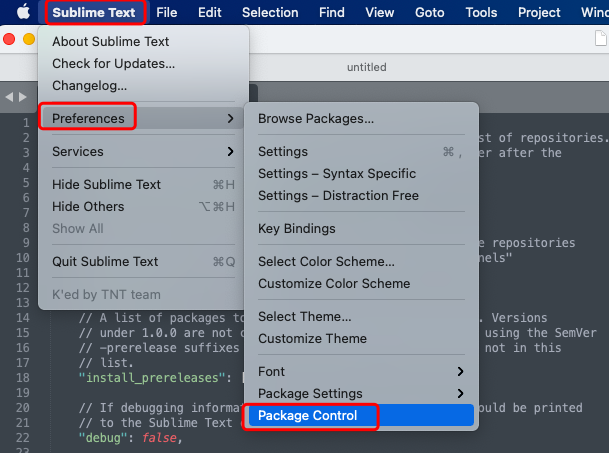
Task: Open the Project menu
Action: click(x=539, y=12)
